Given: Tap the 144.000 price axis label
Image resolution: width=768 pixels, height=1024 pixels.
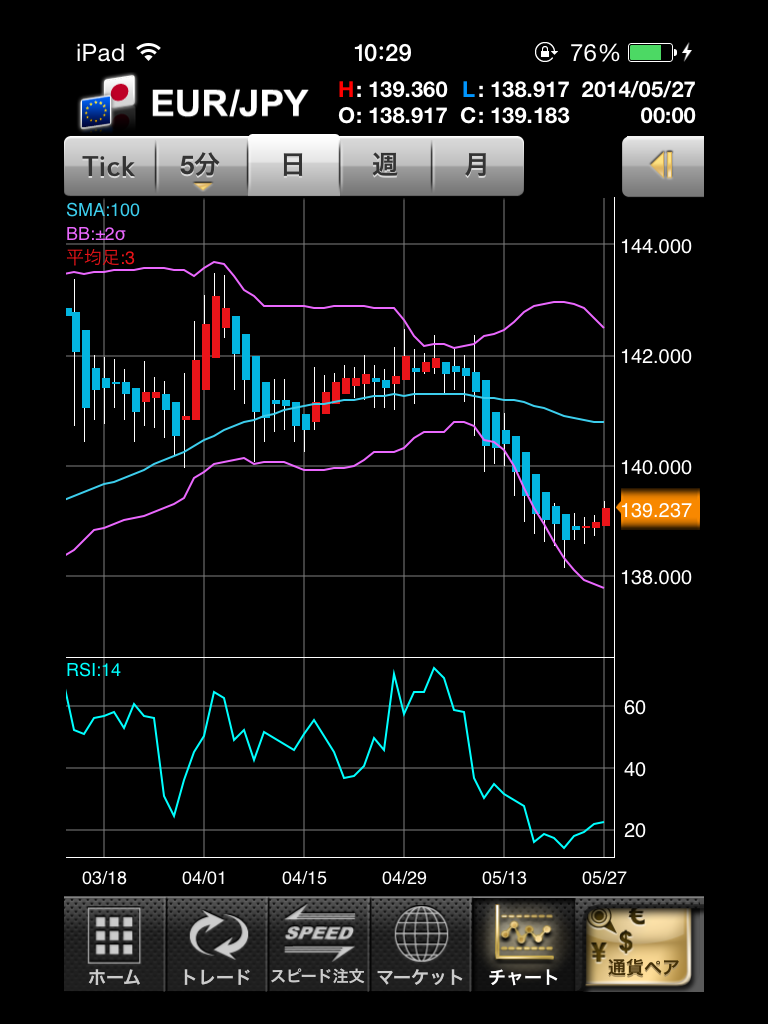Looking at the screenshot, I should point(656,246).
